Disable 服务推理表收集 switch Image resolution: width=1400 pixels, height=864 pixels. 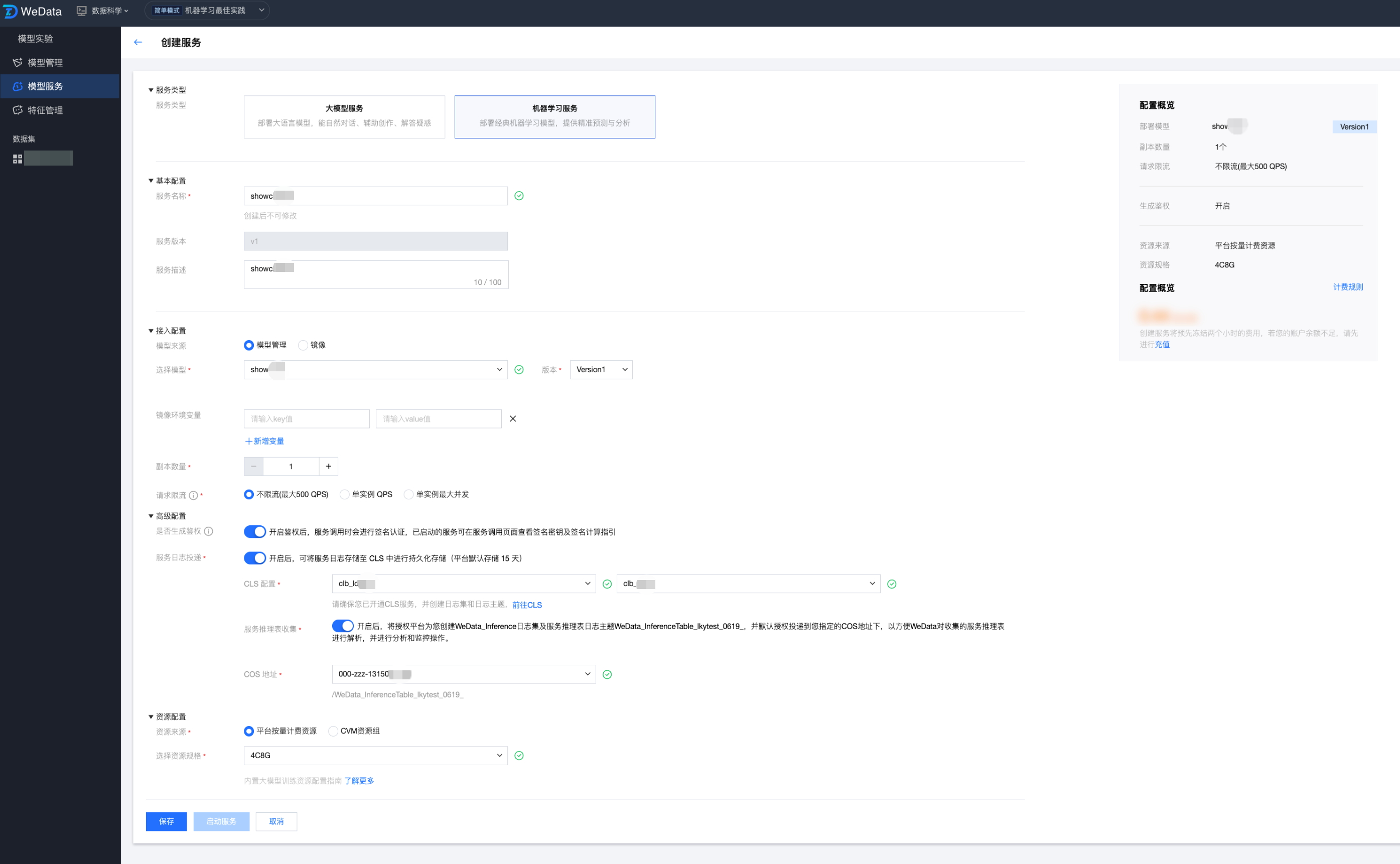pos(342,626)
